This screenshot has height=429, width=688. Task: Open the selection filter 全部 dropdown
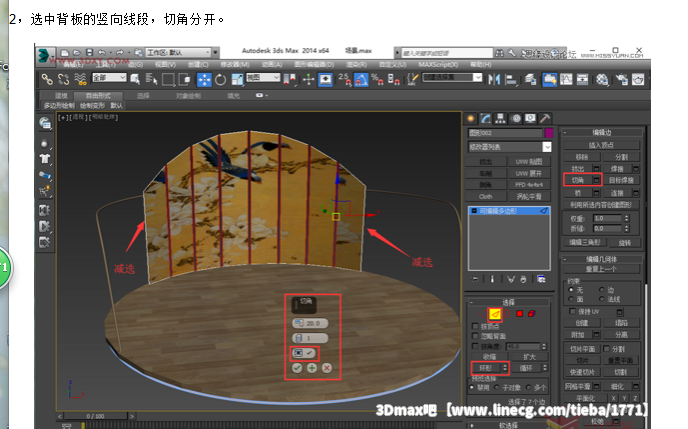pos(109,78)
